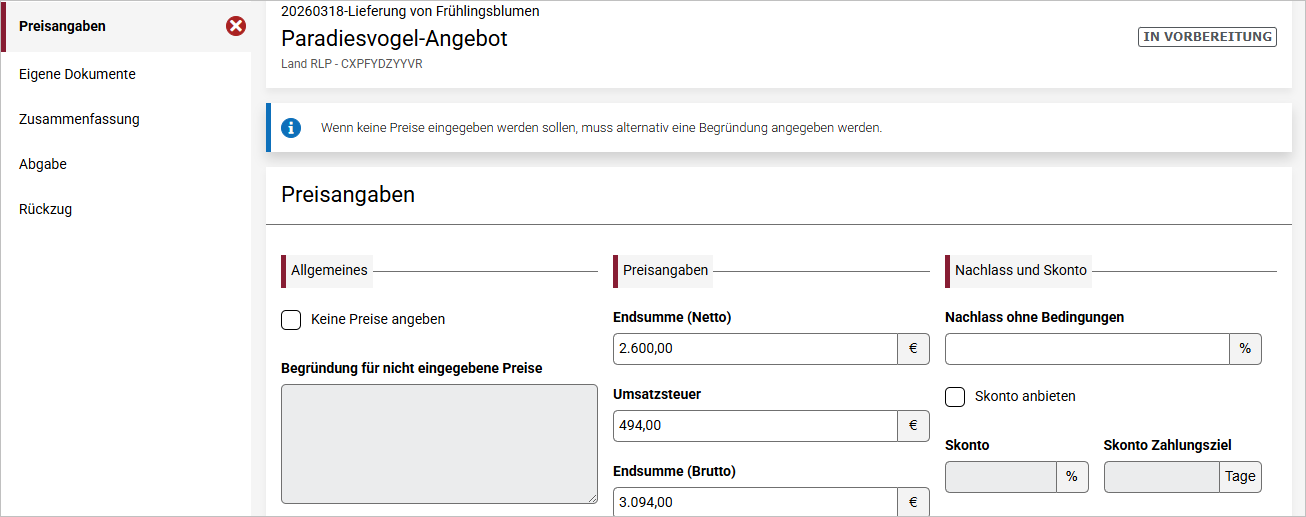The width and height of the screenshot is (1306, 517).
Task: Click the blue info icon in notice
Action: point(291,127)
